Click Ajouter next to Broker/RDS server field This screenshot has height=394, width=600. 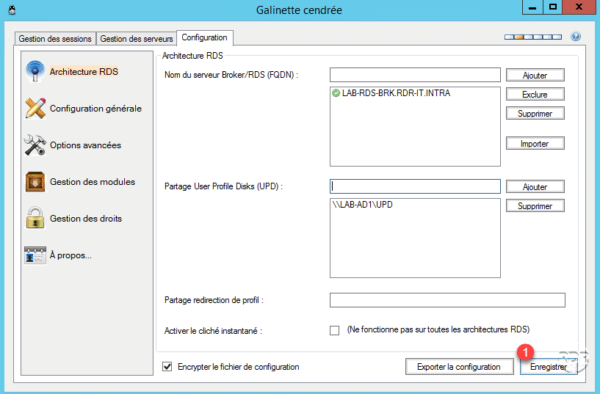click(535, 75)
